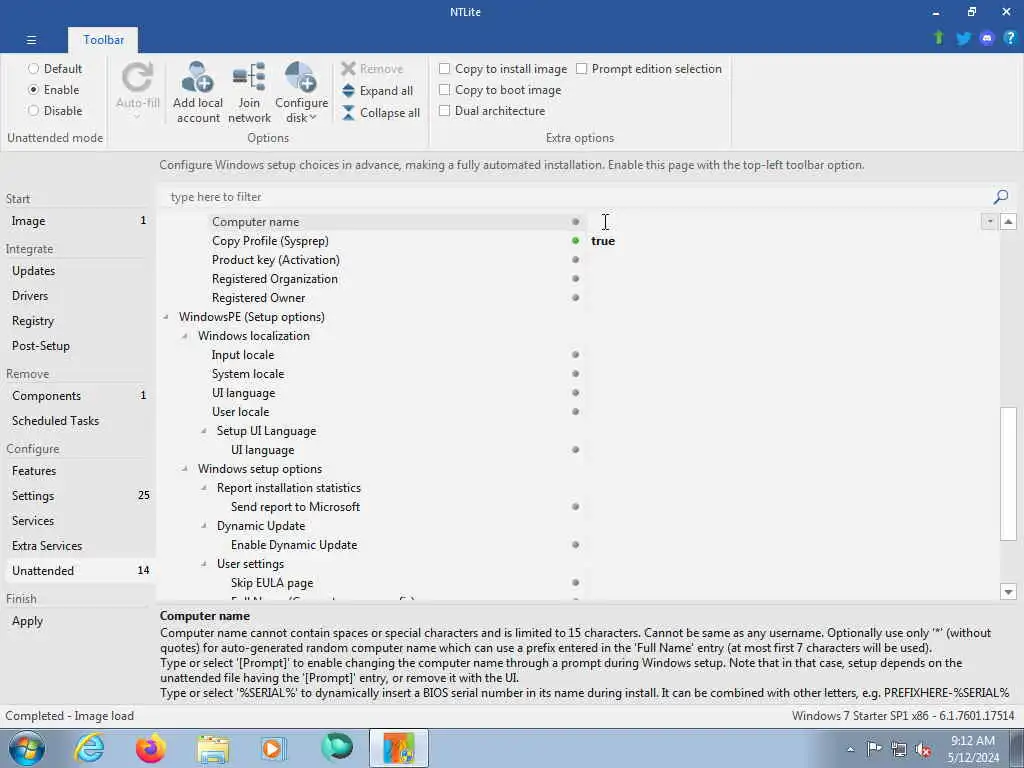Click Join network icon

249,78
